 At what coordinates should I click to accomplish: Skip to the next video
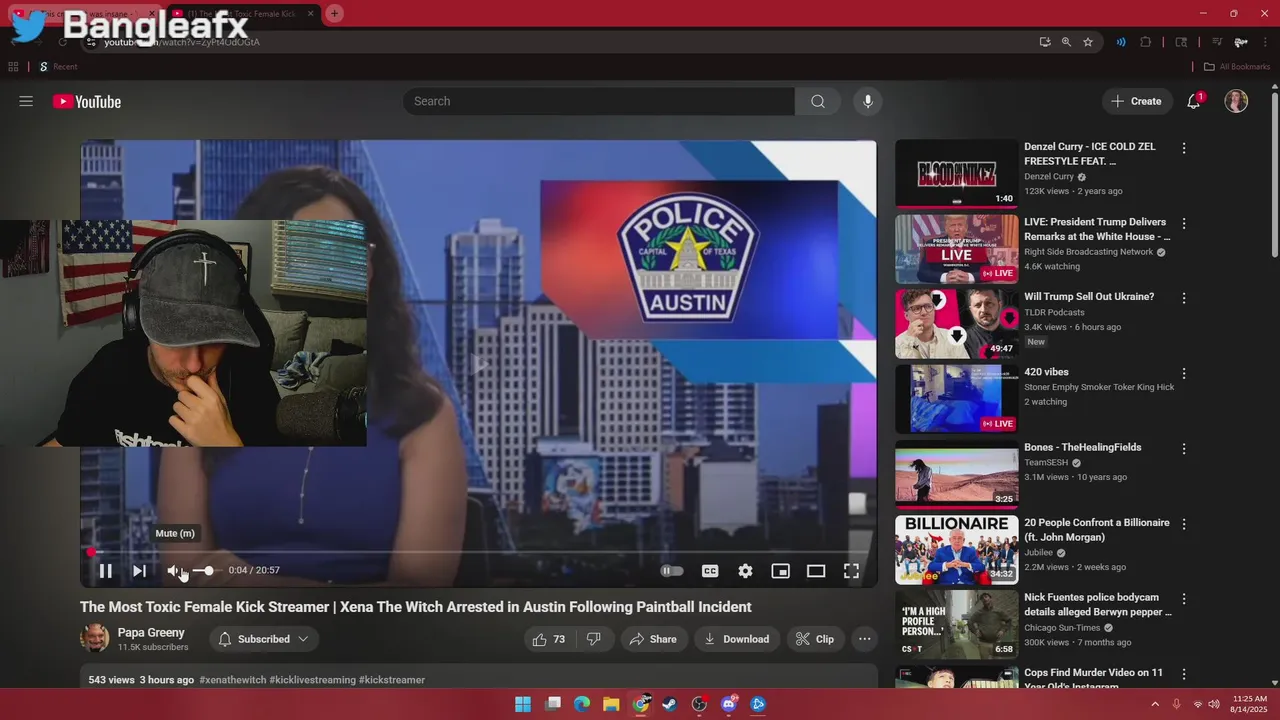[x=140, y=571]
